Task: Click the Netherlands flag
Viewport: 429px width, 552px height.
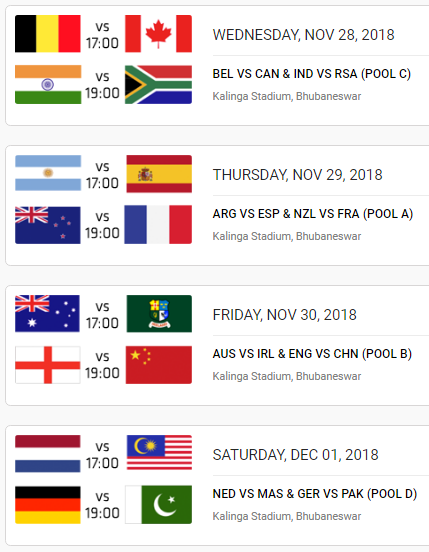Action: click(x=48, y=453)
